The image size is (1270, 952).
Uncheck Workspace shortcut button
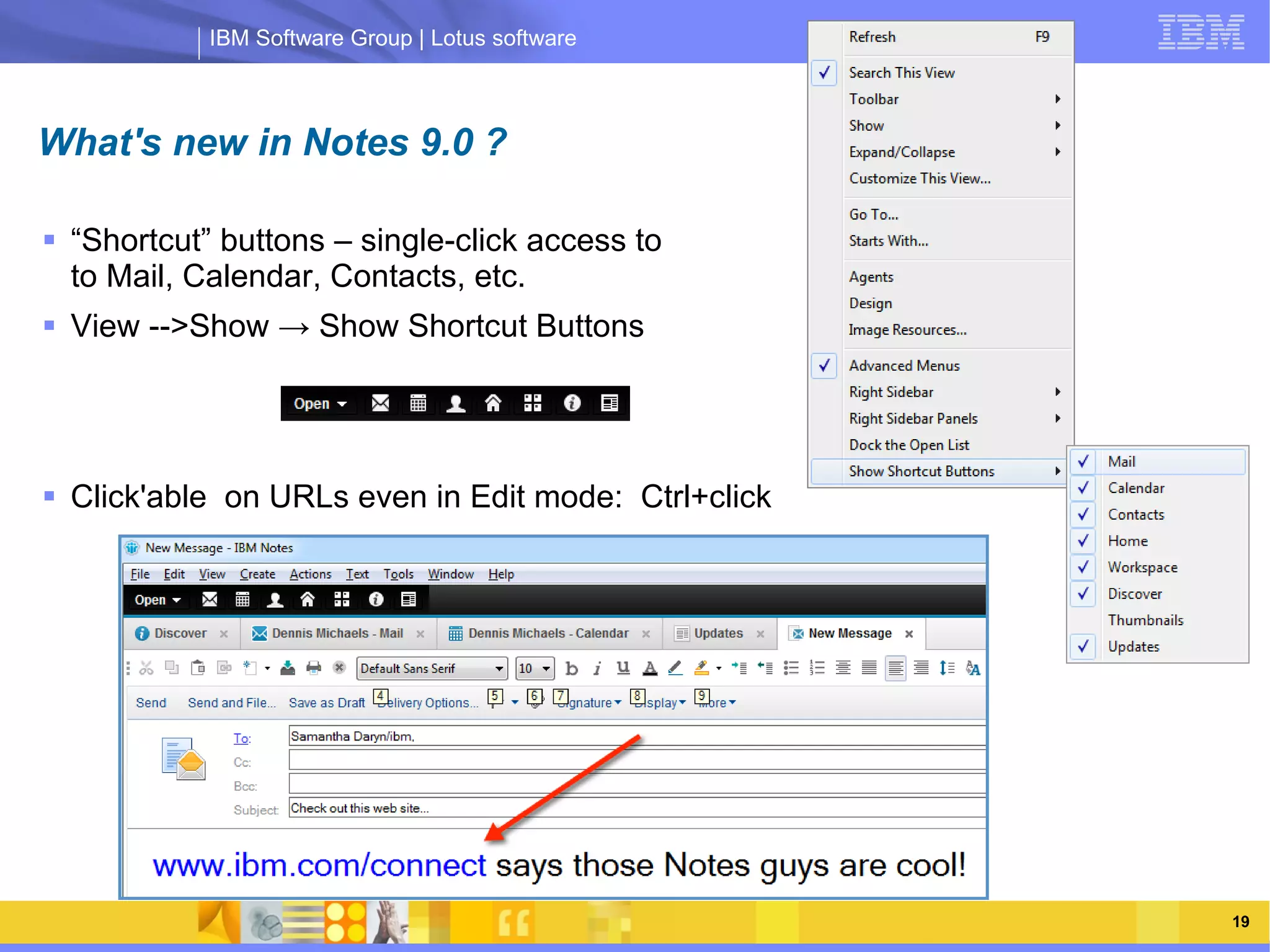coord(1083,567)
